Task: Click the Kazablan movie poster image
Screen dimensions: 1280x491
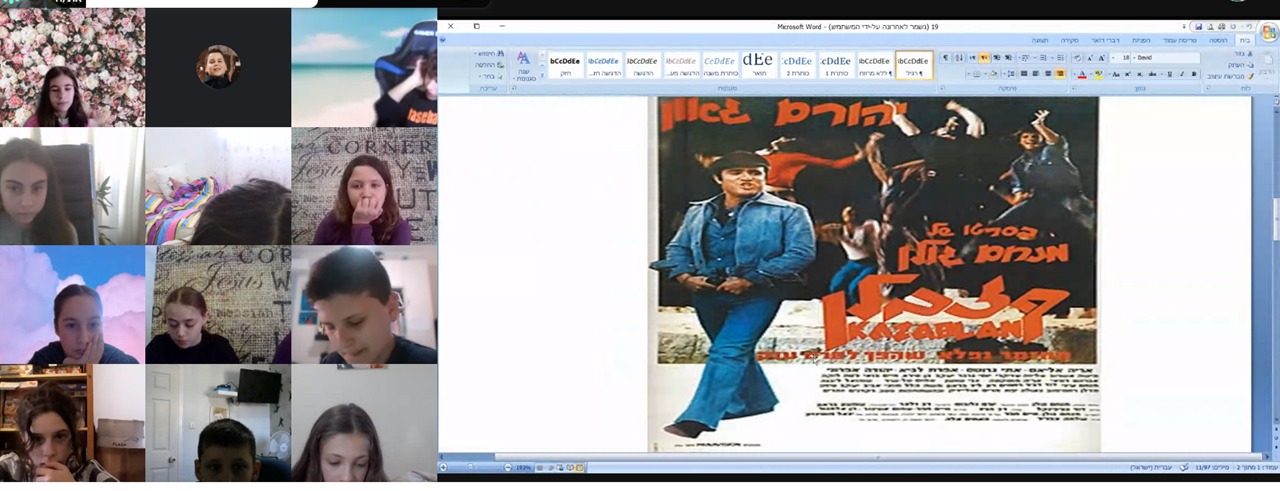Action: point(877,274)
